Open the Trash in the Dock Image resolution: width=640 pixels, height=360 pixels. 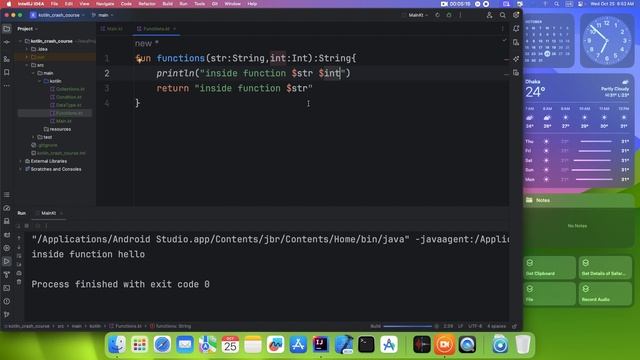click(523, 344)
